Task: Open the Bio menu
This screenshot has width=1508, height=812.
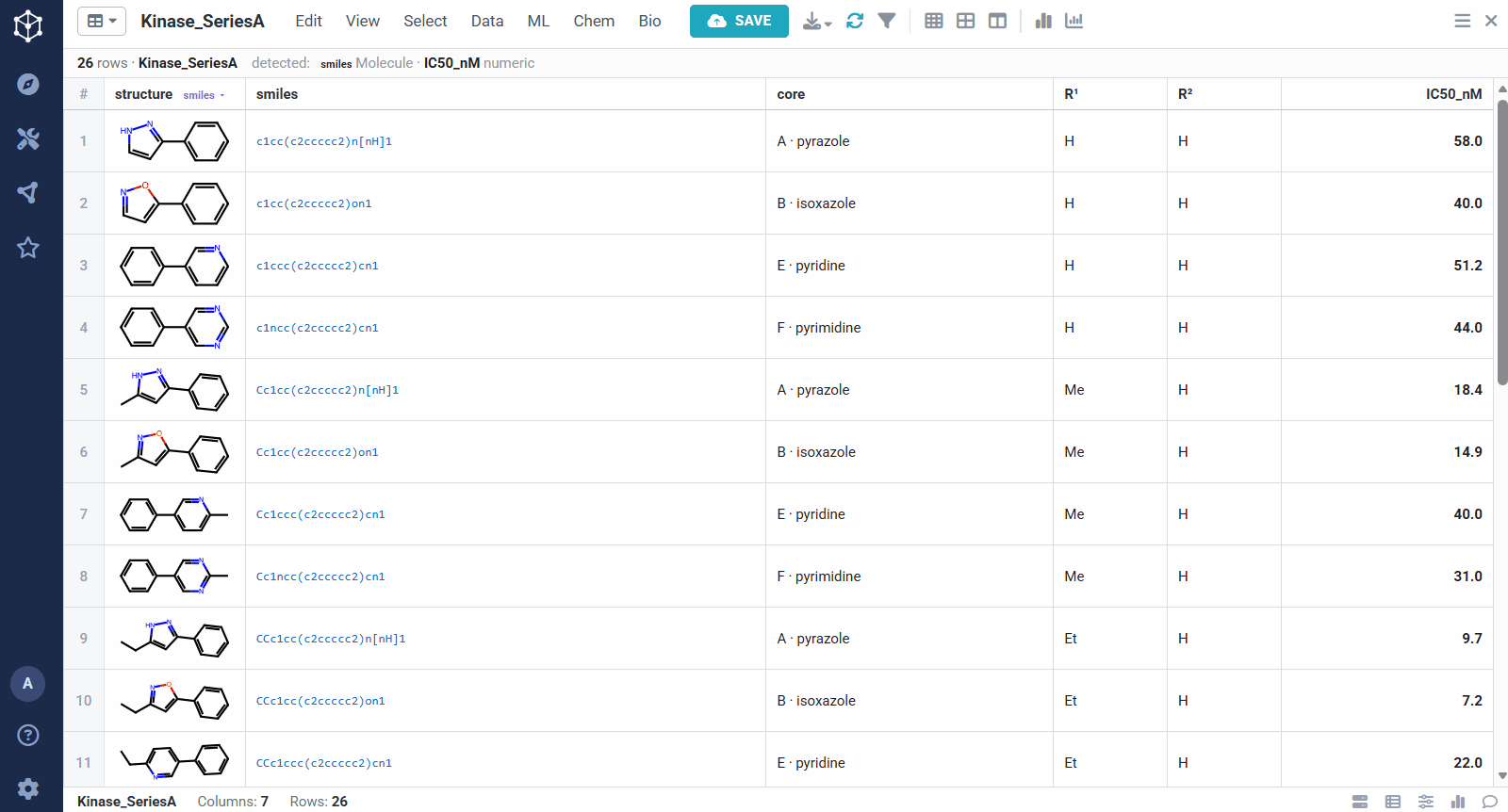Action: pos(649,21)
